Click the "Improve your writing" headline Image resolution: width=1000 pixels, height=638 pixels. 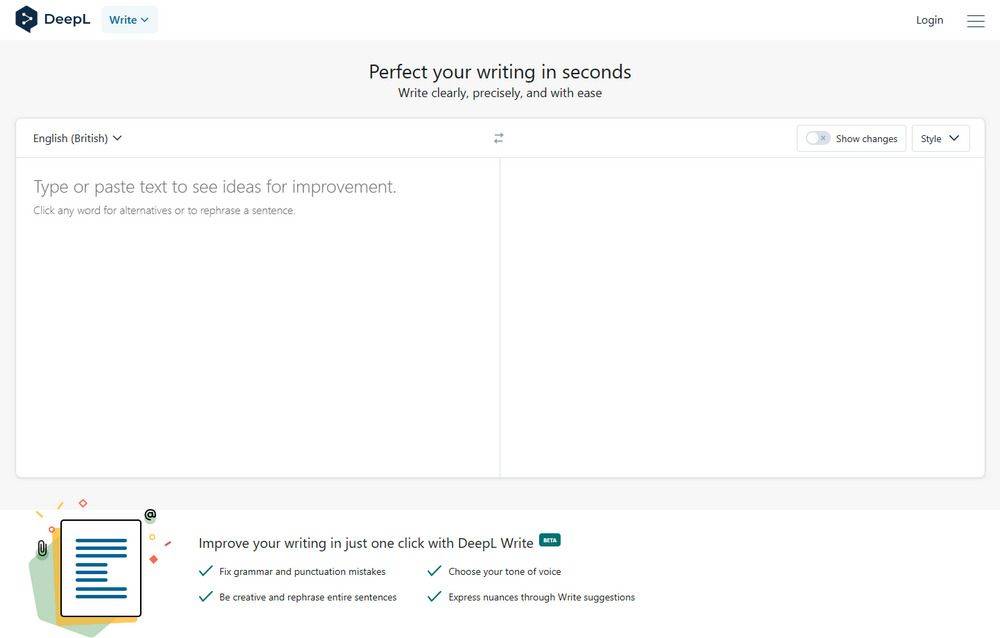pos(366,543)
